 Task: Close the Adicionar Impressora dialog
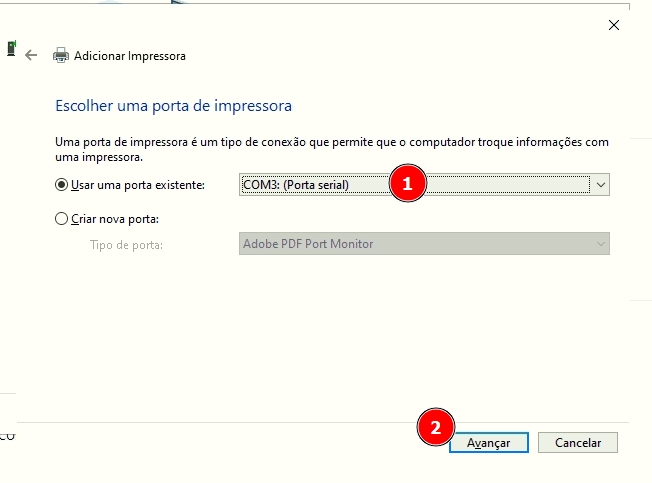click(x=613, y=25)
